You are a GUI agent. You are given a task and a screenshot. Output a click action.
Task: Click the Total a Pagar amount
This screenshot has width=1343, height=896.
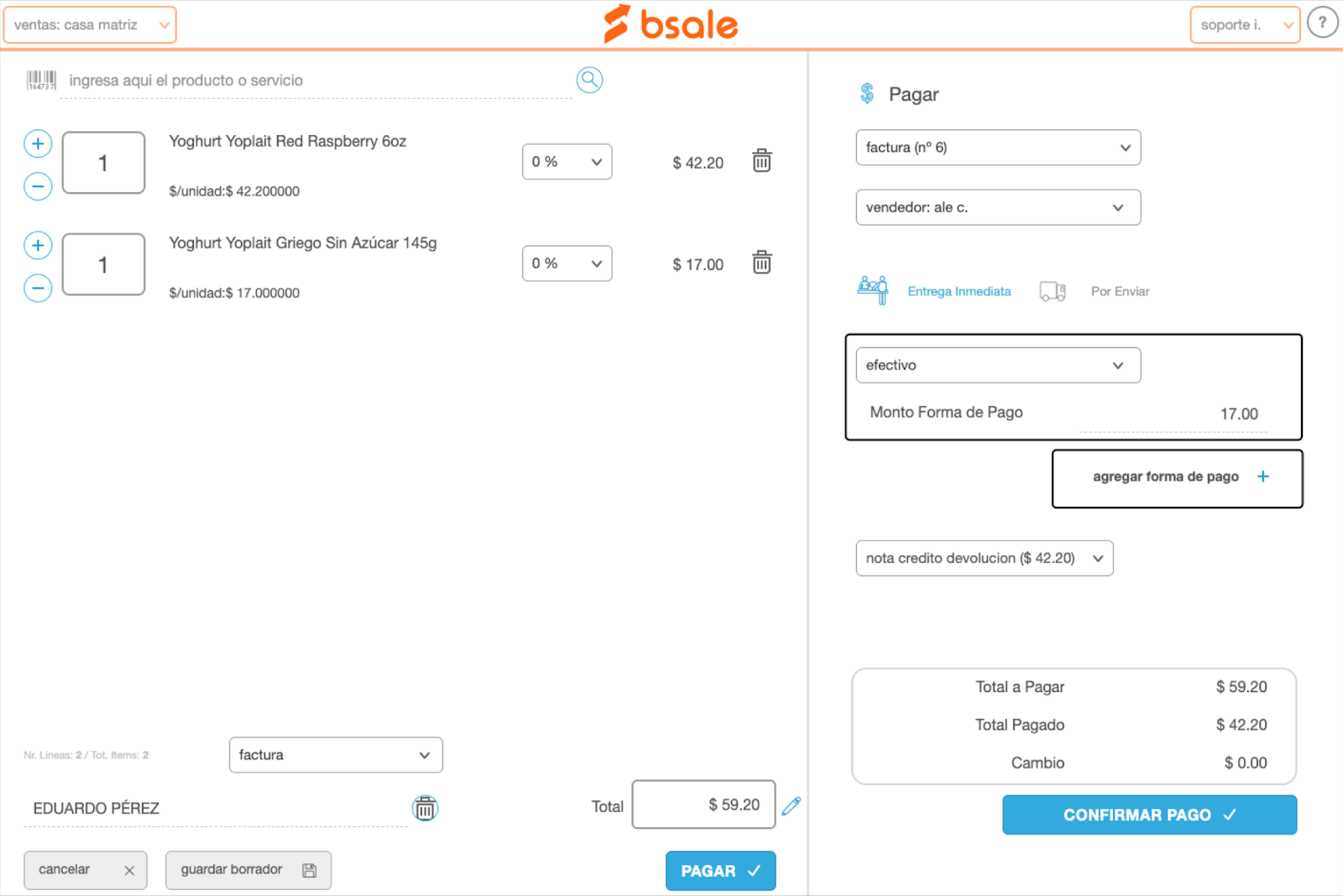click(1241, 686)
